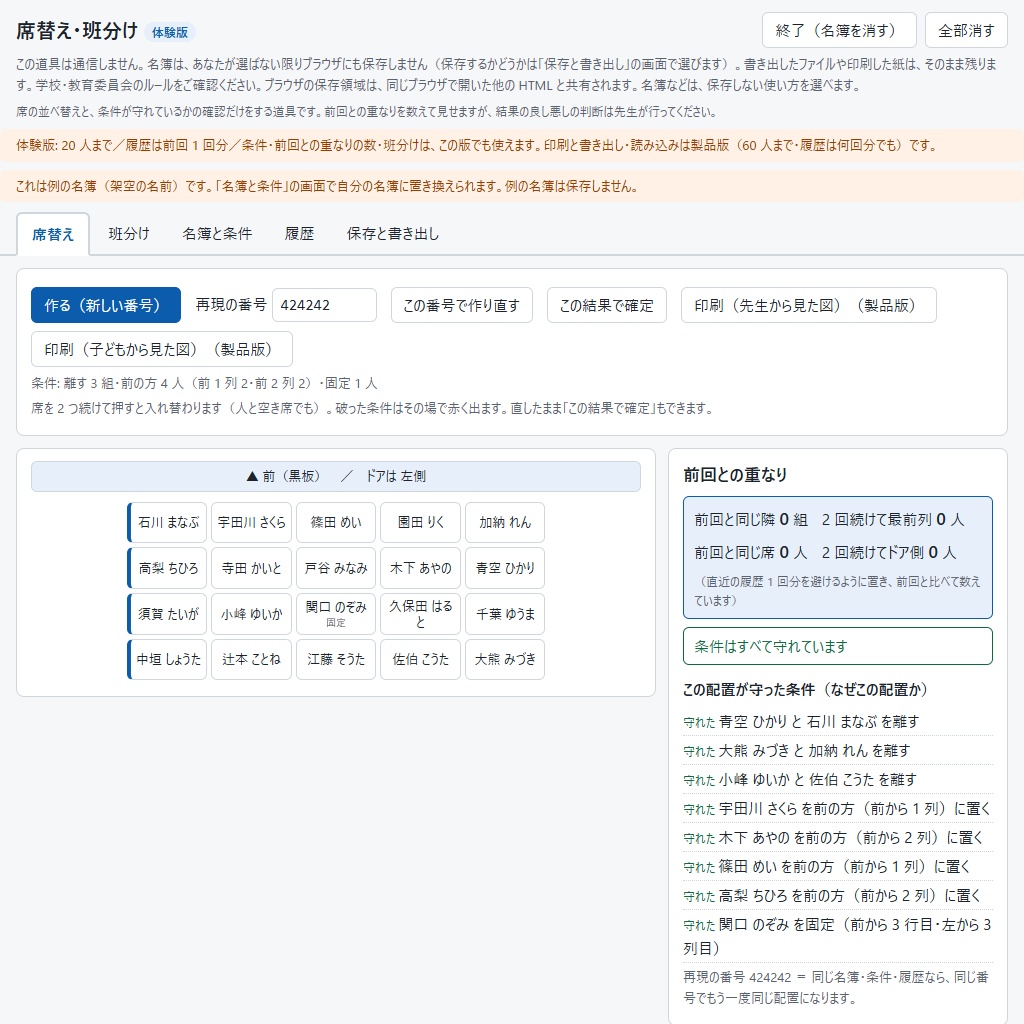The image size is (1024, 1024).
Task: Click 印刷（子どもから見た図） button
Action: (x=162, y=349)
